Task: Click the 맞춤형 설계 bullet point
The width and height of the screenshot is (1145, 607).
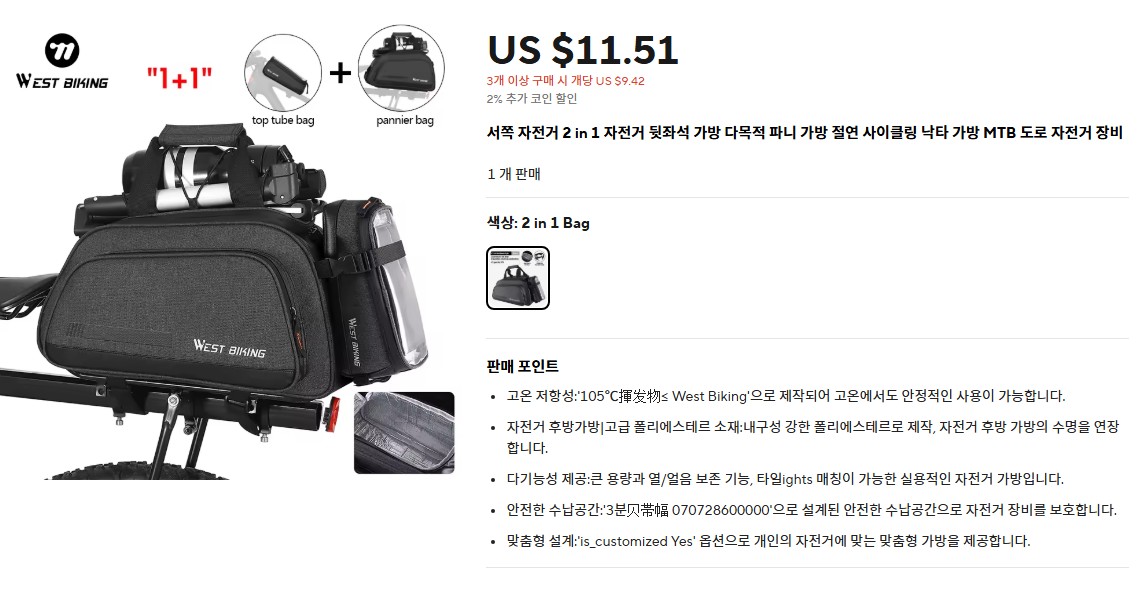Action: pyautogui.click(x=768, y=541)
